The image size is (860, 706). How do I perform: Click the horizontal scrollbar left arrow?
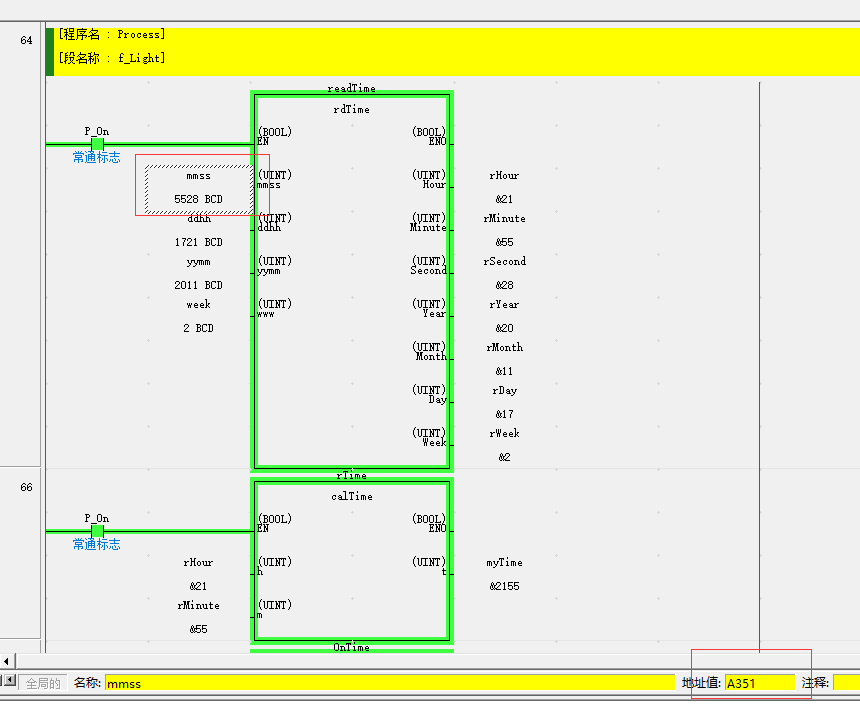pos(8,661)
